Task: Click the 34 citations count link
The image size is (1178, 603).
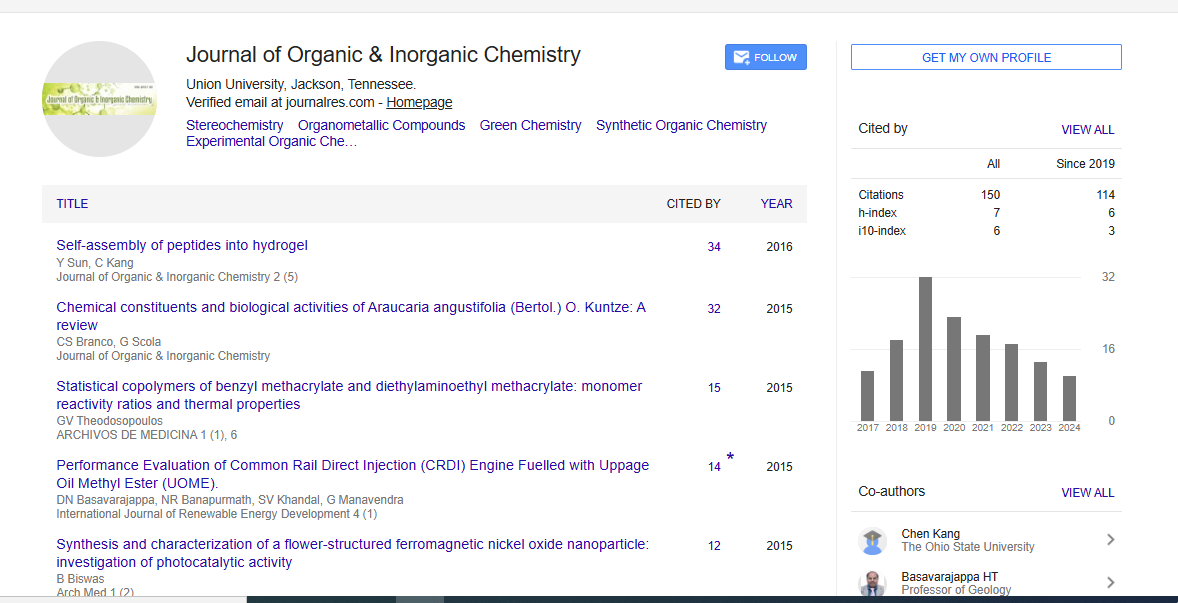Action: (714, 247)
